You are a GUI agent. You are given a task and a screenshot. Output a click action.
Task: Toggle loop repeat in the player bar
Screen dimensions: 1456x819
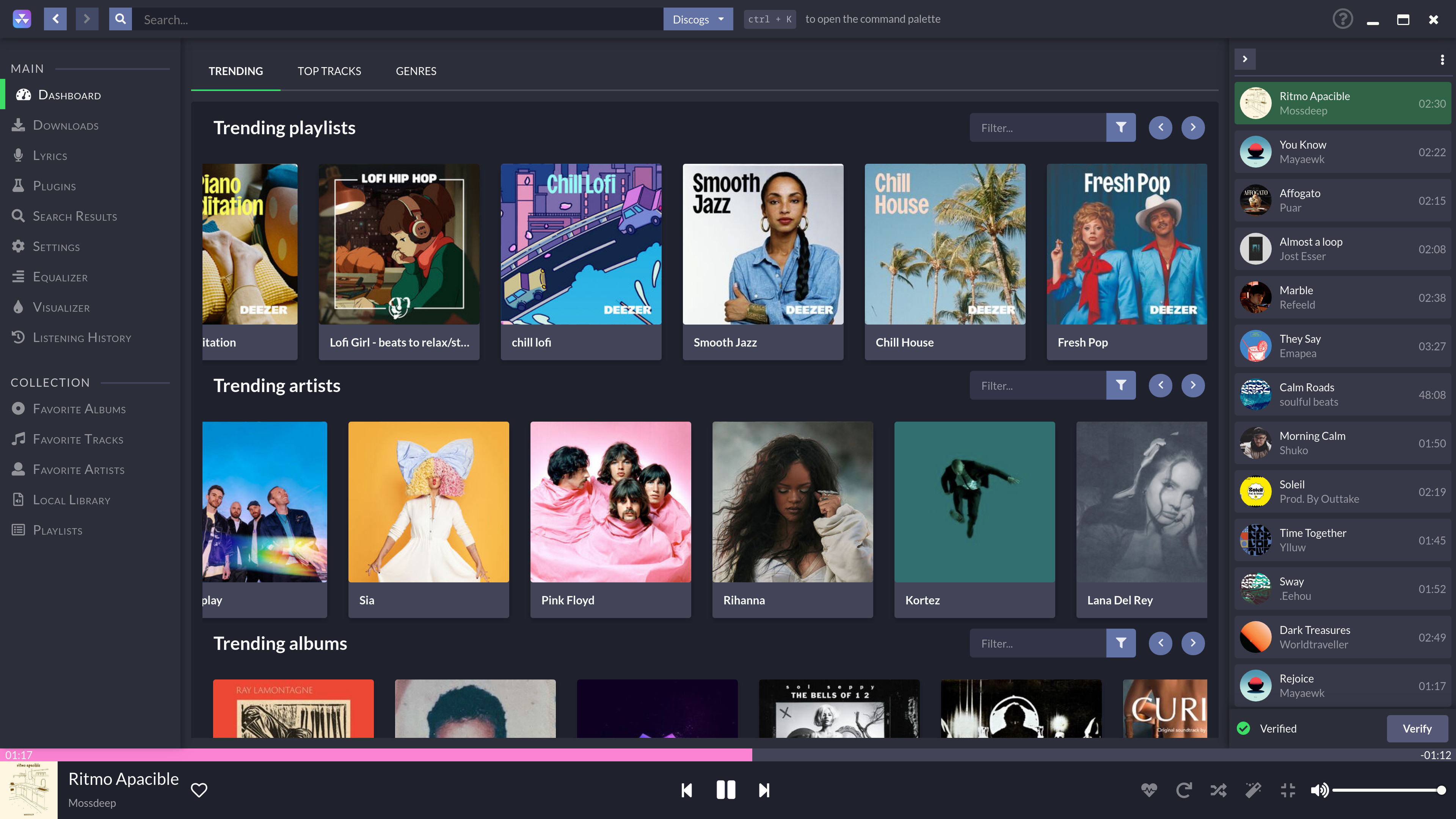1183,789
